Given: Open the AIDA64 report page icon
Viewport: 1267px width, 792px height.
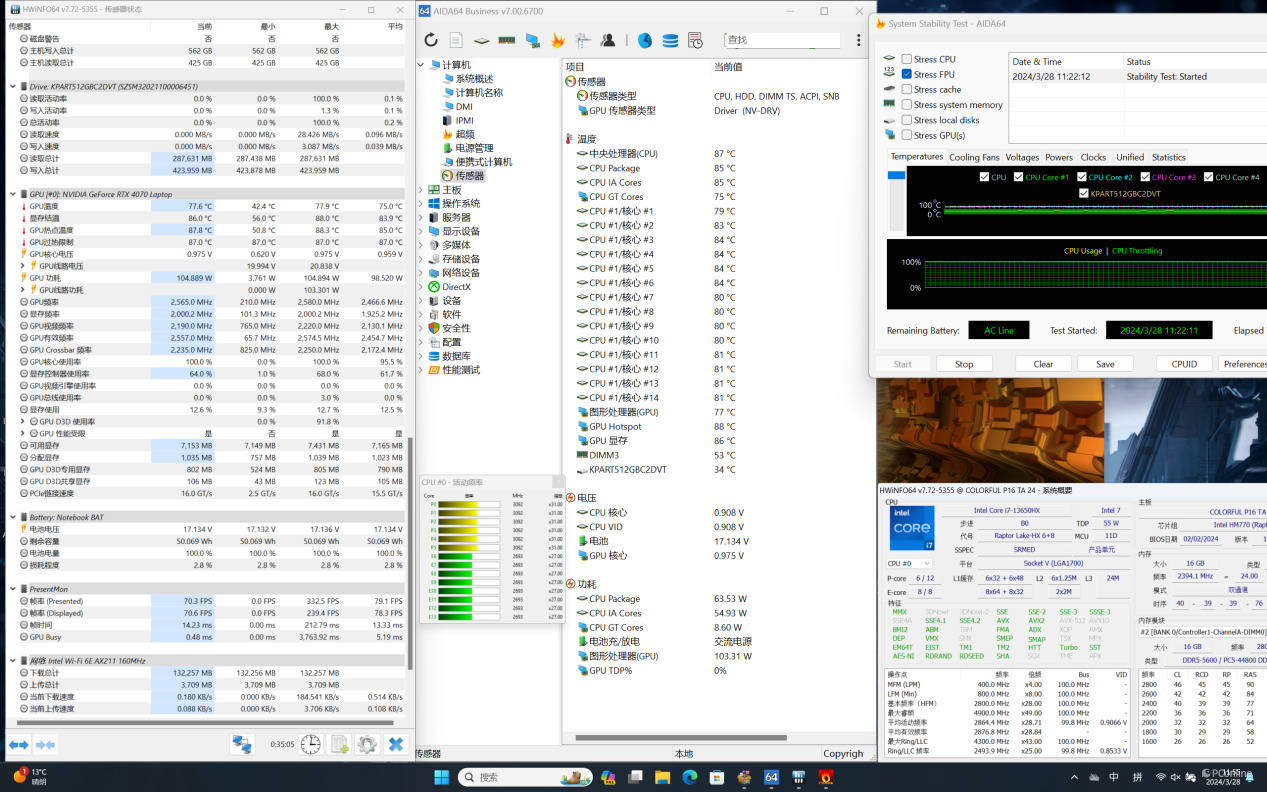Looking at the screenshot, I should click(456, 40).
